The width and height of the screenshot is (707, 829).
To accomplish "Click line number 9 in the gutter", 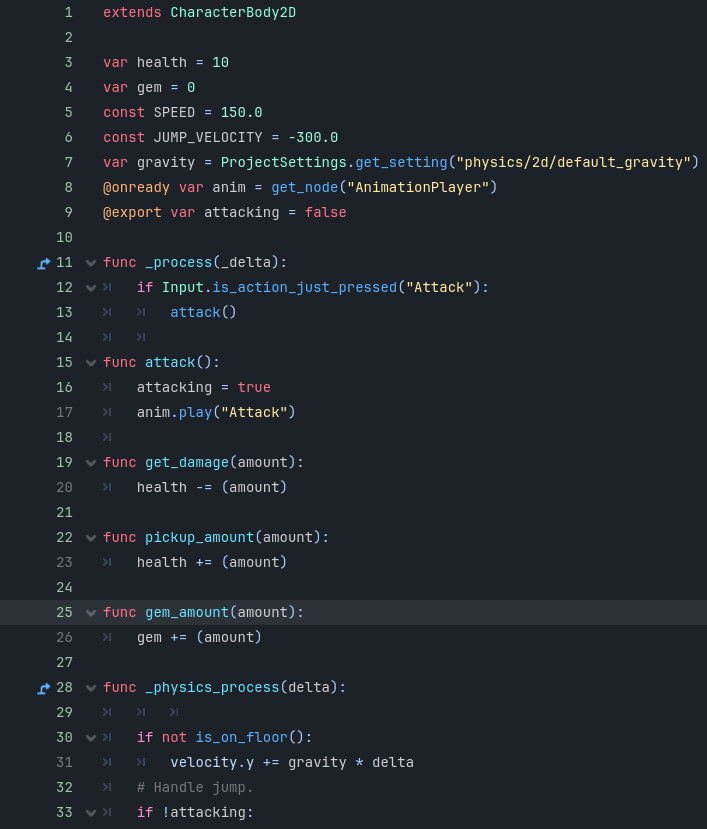I will tap(68, 212).
